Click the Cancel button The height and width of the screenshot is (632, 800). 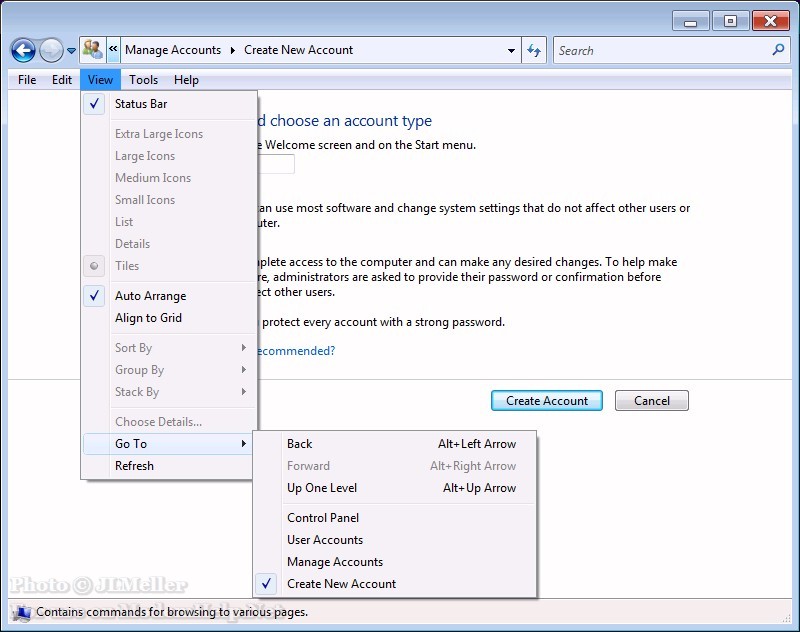[651, 401]
